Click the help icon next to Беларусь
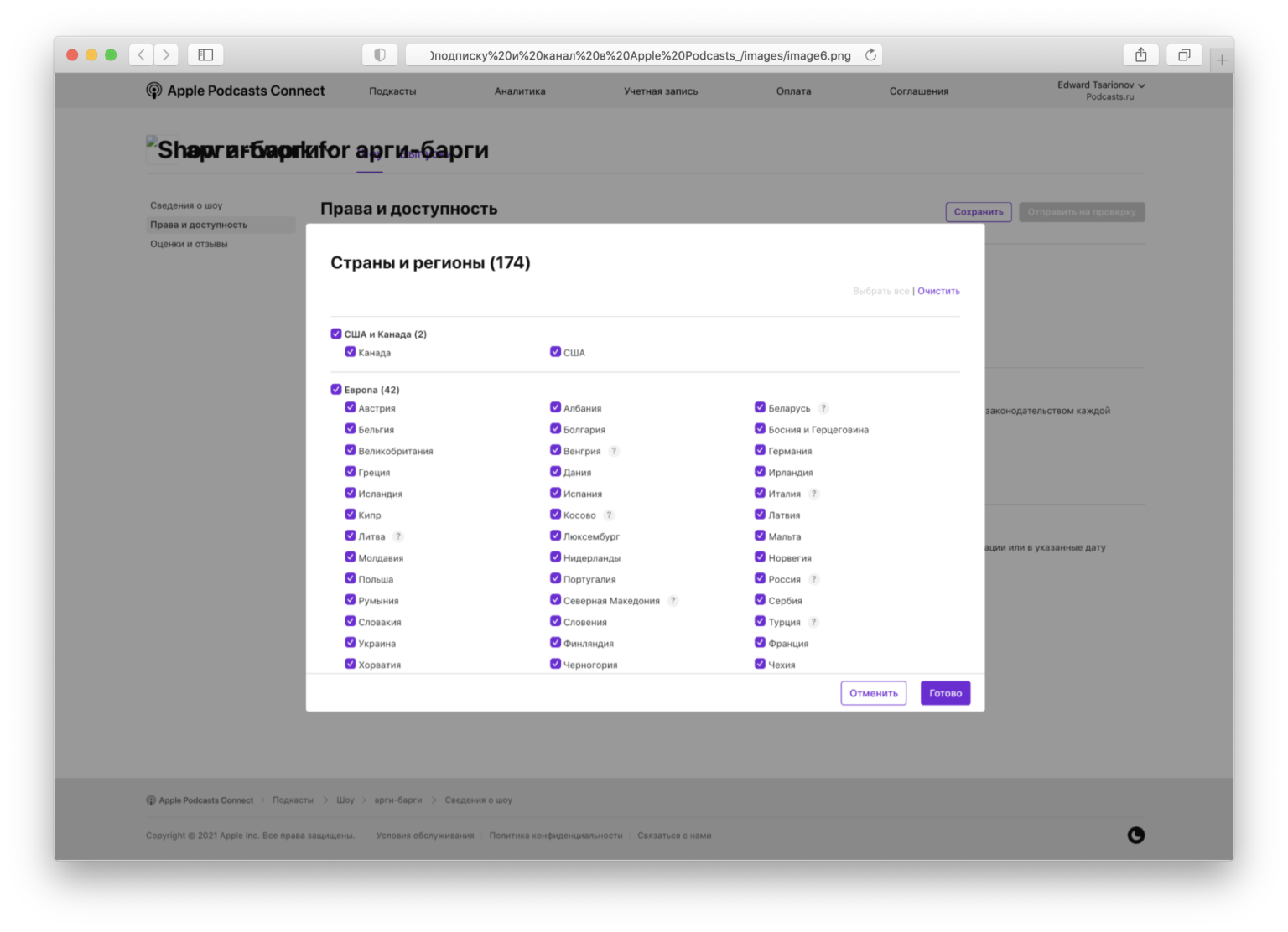Image resolution: width=1288 pixels, height=932 pixels. tap(823, 408)
